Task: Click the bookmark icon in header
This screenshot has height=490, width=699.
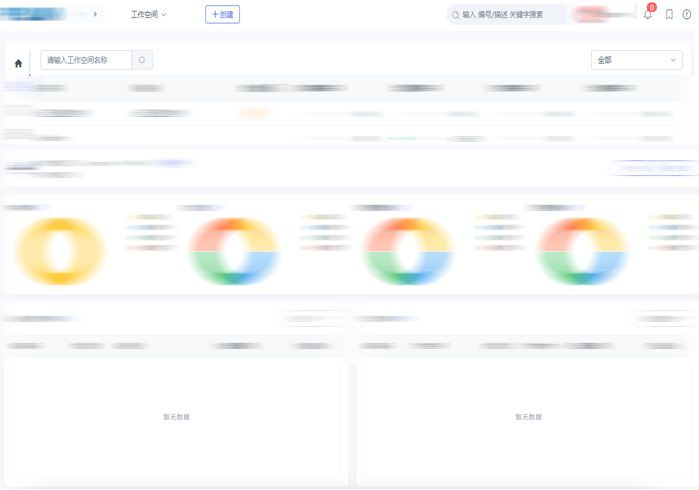Action: (669, 15)
